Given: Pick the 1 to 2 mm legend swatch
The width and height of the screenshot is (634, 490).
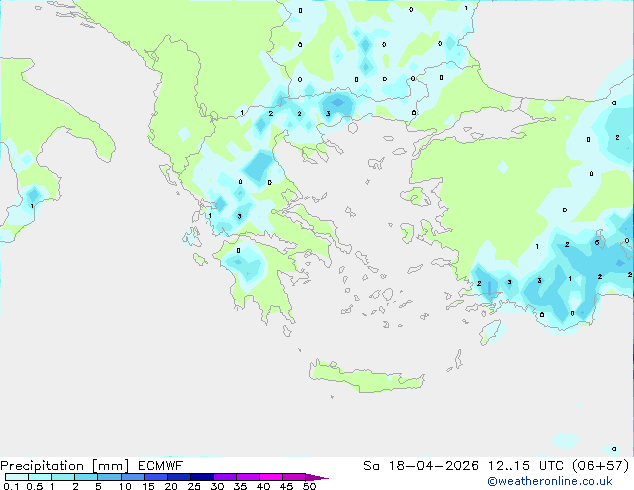Looking at the screenshot, I should [x=63, y=477].
